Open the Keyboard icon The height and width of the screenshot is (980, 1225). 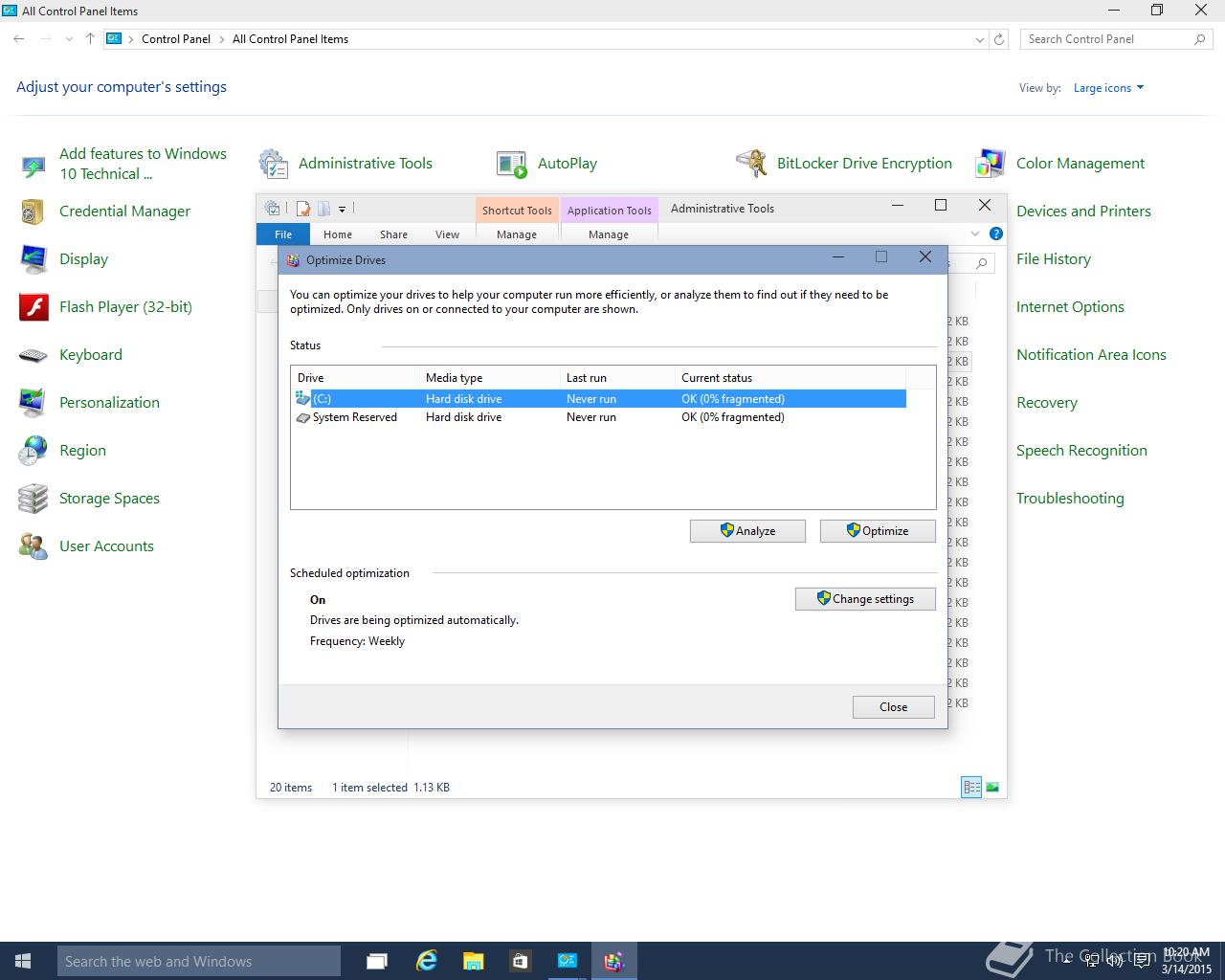point(33,356)
